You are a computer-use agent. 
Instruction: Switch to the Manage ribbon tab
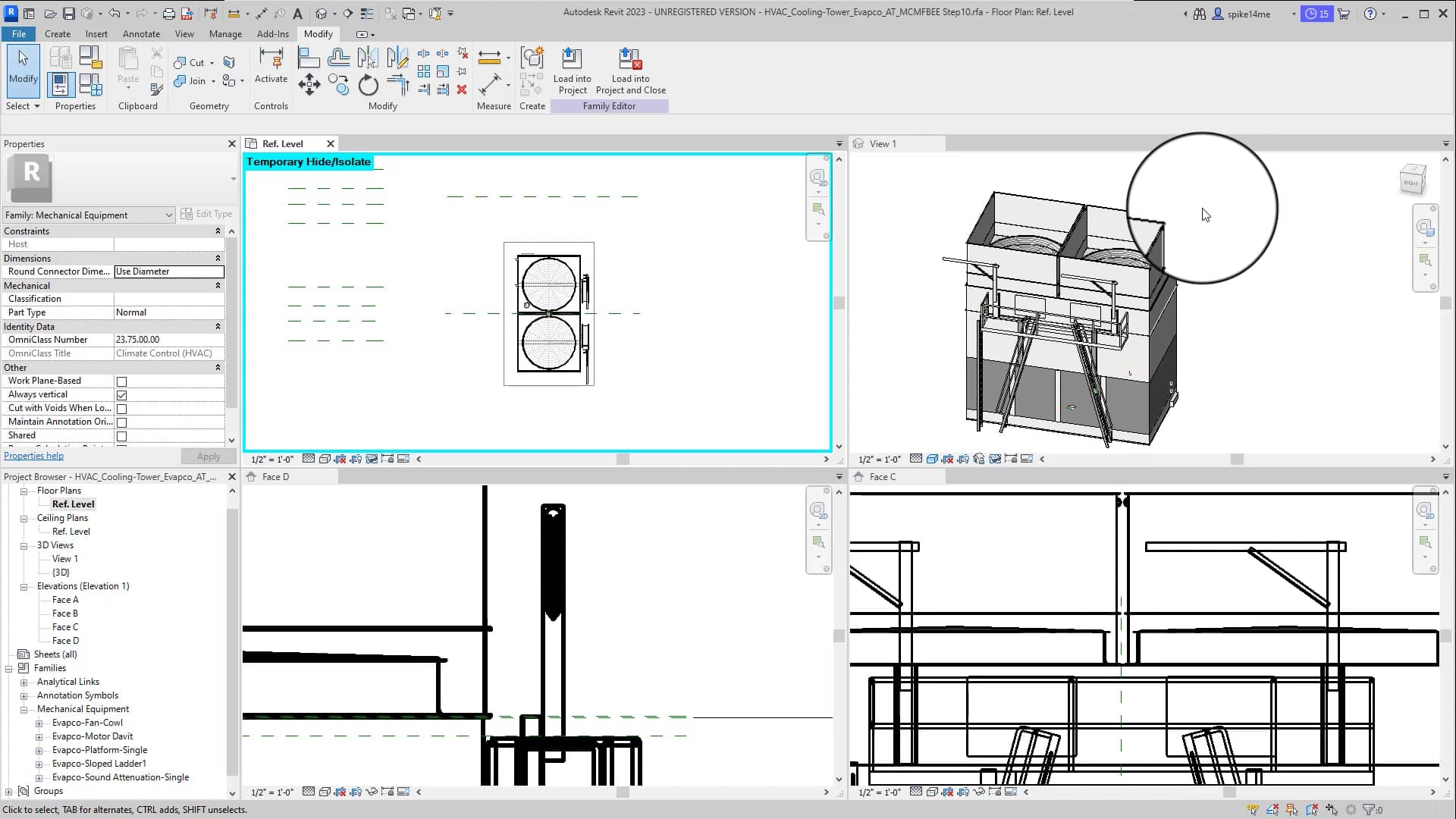pos(225,34)
